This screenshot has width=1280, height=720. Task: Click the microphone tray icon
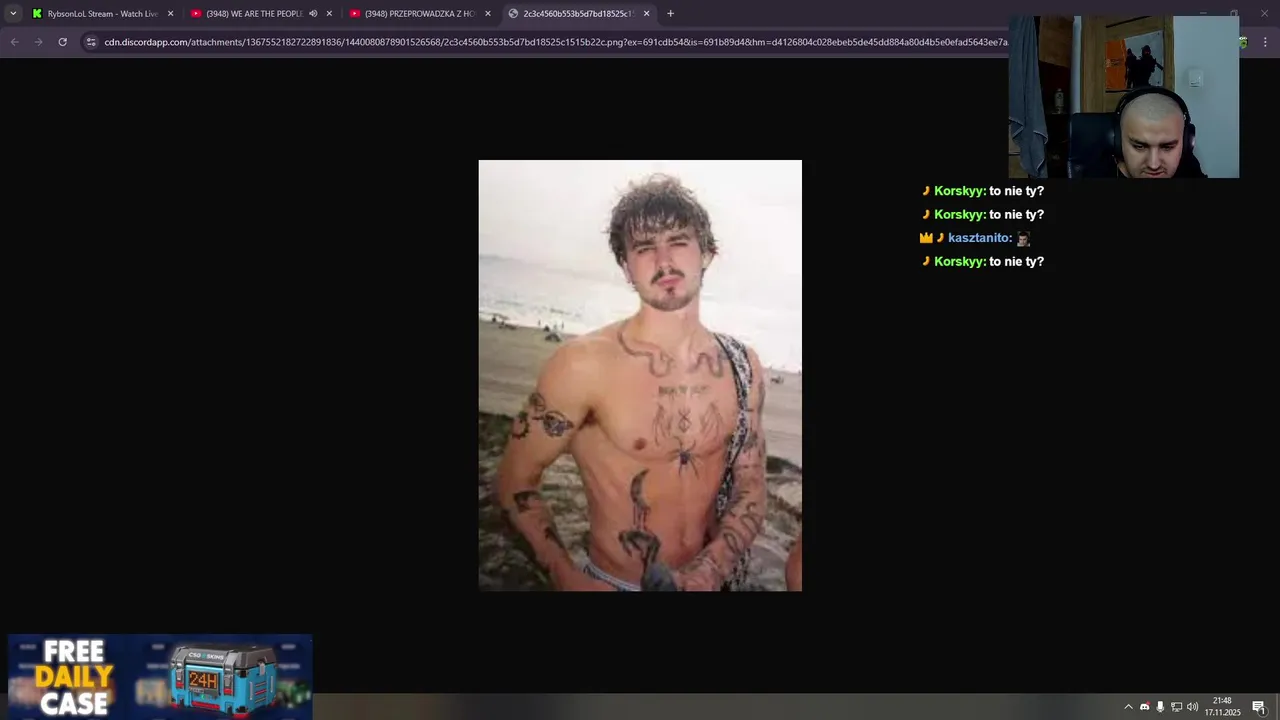(1160, 707)
